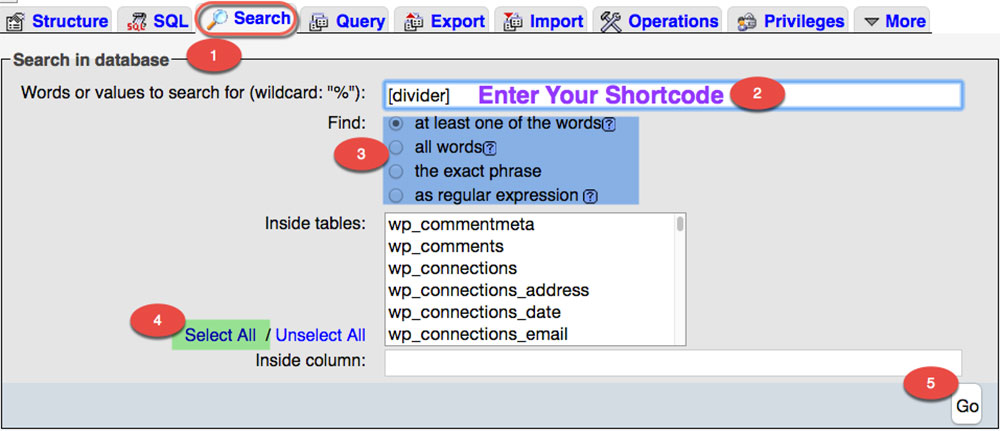The height and width of the screenshot is (431, 1000).
Task: Click the Privileges users icon
Action: 747,21
